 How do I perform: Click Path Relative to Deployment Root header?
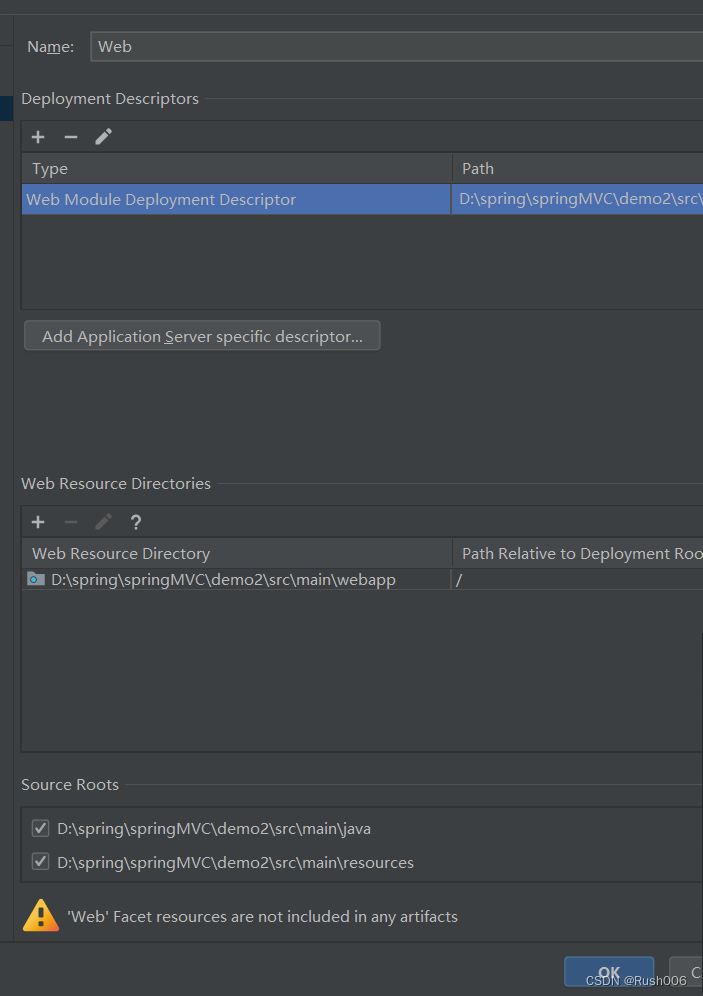577,553
